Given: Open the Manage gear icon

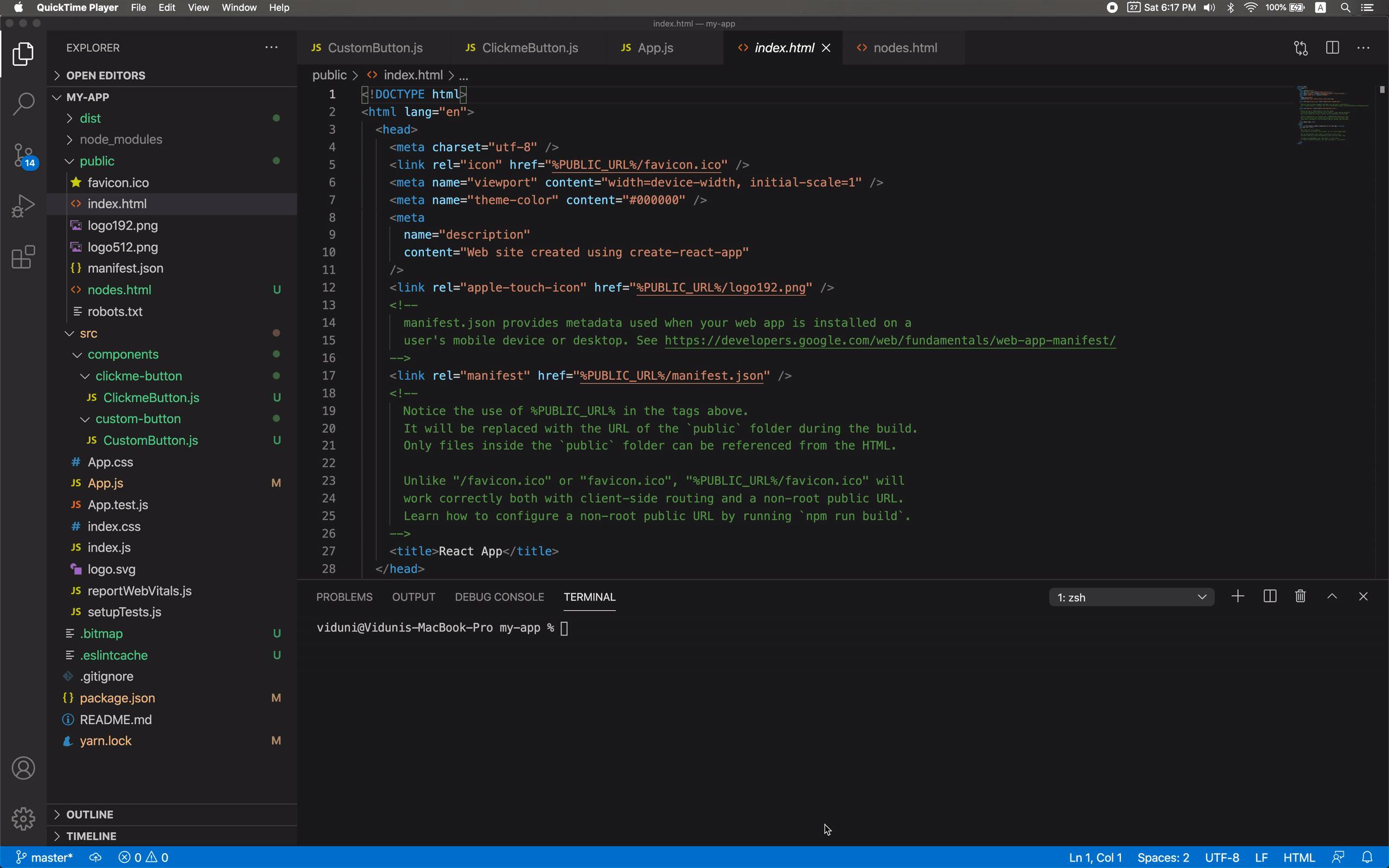Looking at the screenshot, I should pyautogui.click(x=23, y=819).
